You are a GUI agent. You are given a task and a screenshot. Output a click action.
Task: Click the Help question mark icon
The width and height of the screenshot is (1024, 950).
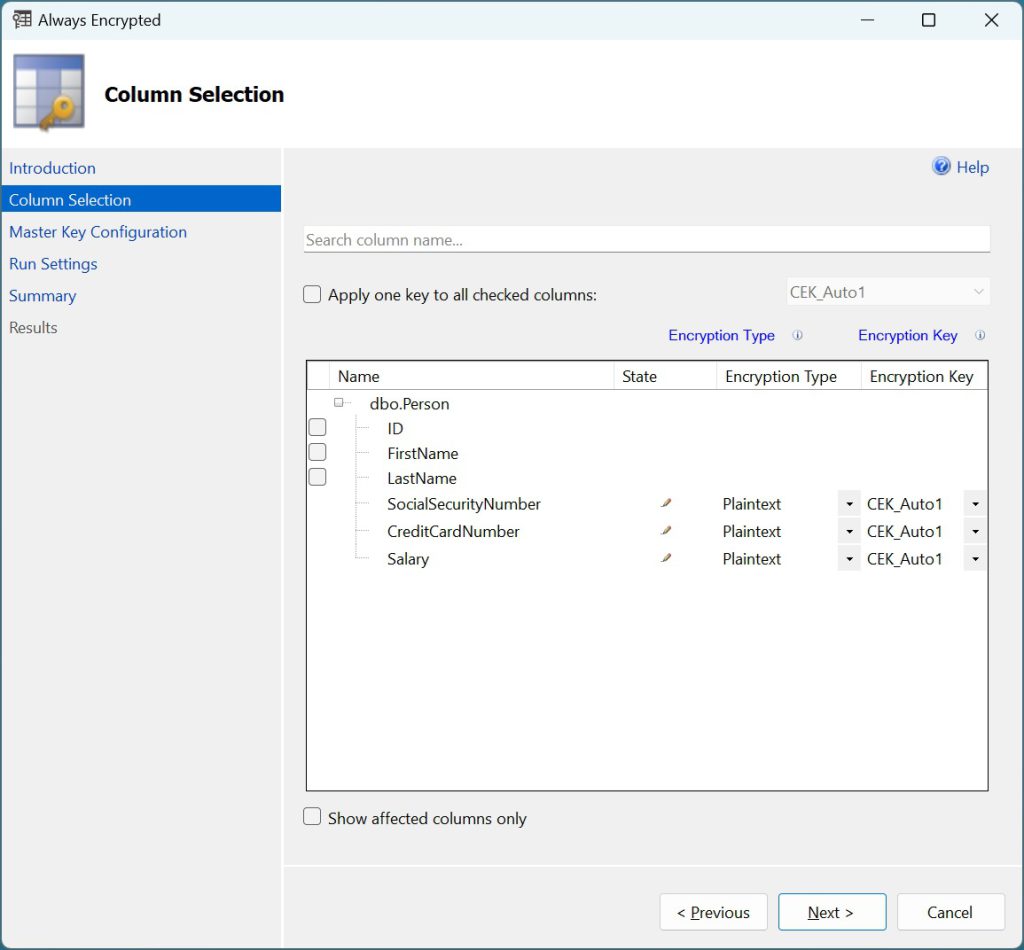coord(941,167)
